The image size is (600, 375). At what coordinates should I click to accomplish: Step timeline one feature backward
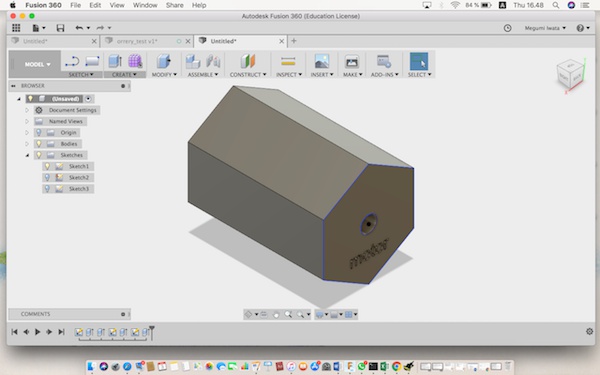26,332
